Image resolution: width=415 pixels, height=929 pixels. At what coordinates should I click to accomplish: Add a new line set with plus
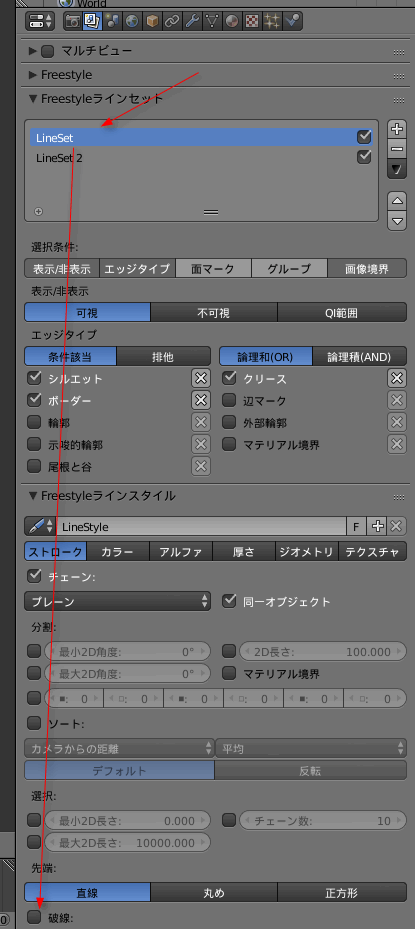click(397, 128)
